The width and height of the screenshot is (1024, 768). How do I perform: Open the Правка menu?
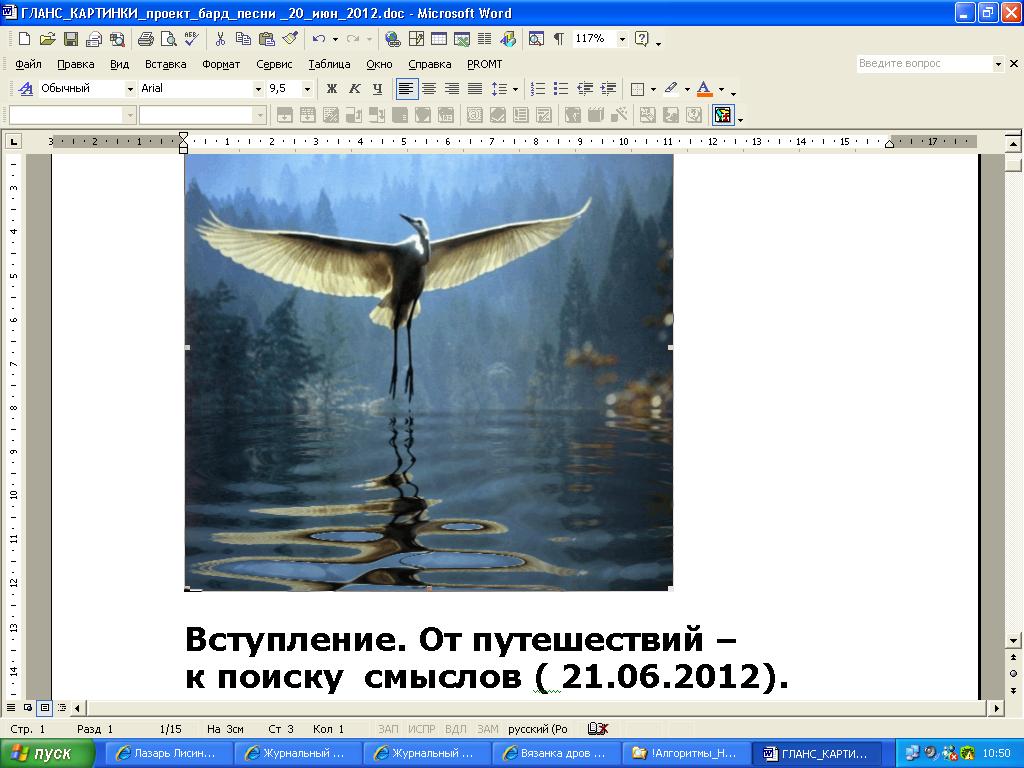(76, 64)
